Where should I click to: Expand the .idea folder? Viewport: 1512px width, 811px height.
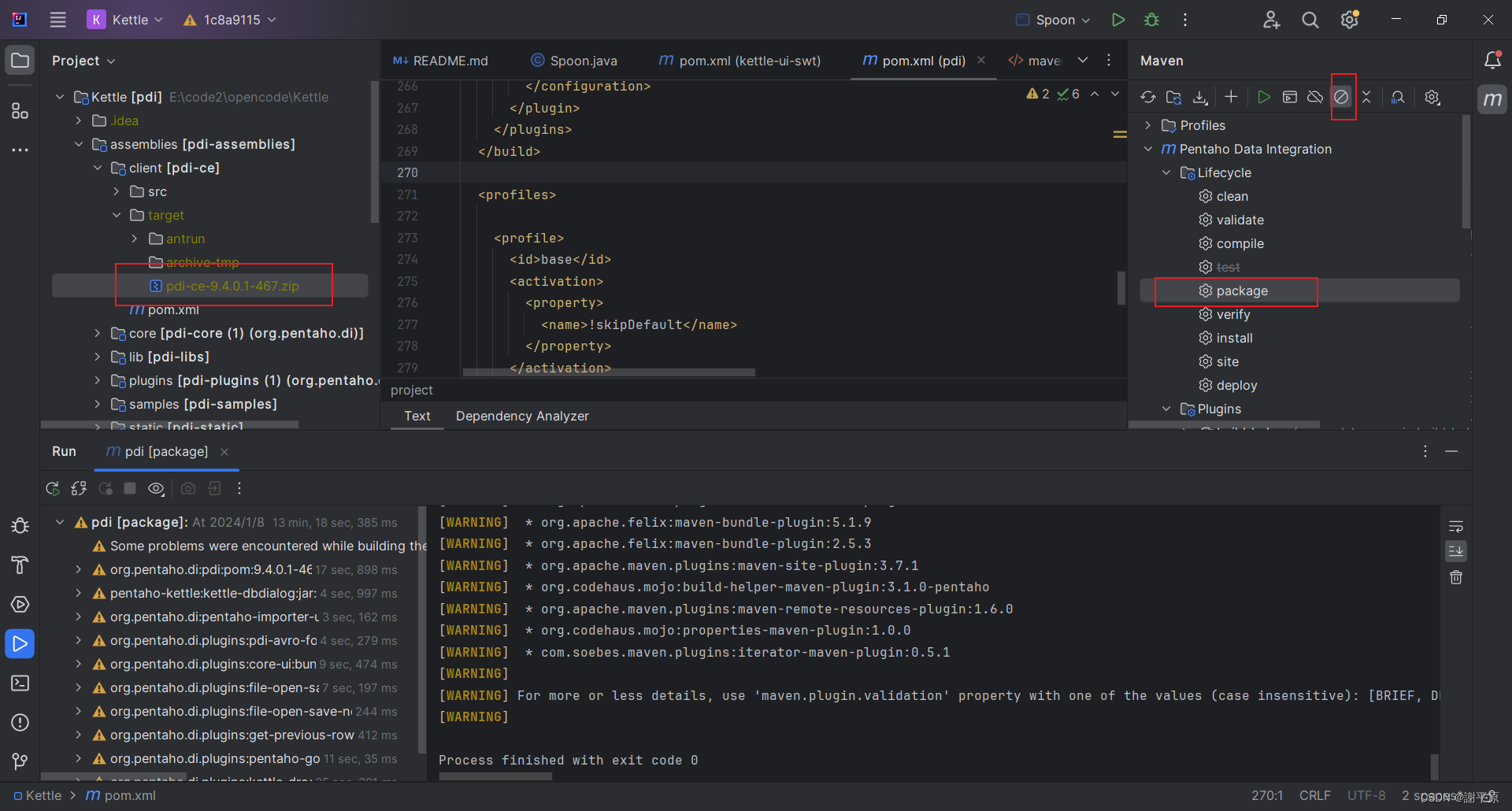78,120
